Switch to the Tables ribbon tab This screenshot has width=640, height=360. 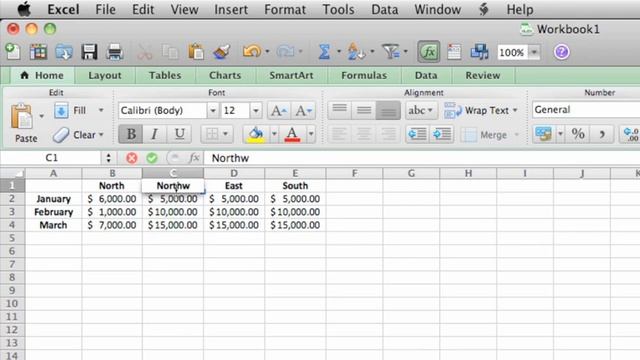(x=165, y=76)
